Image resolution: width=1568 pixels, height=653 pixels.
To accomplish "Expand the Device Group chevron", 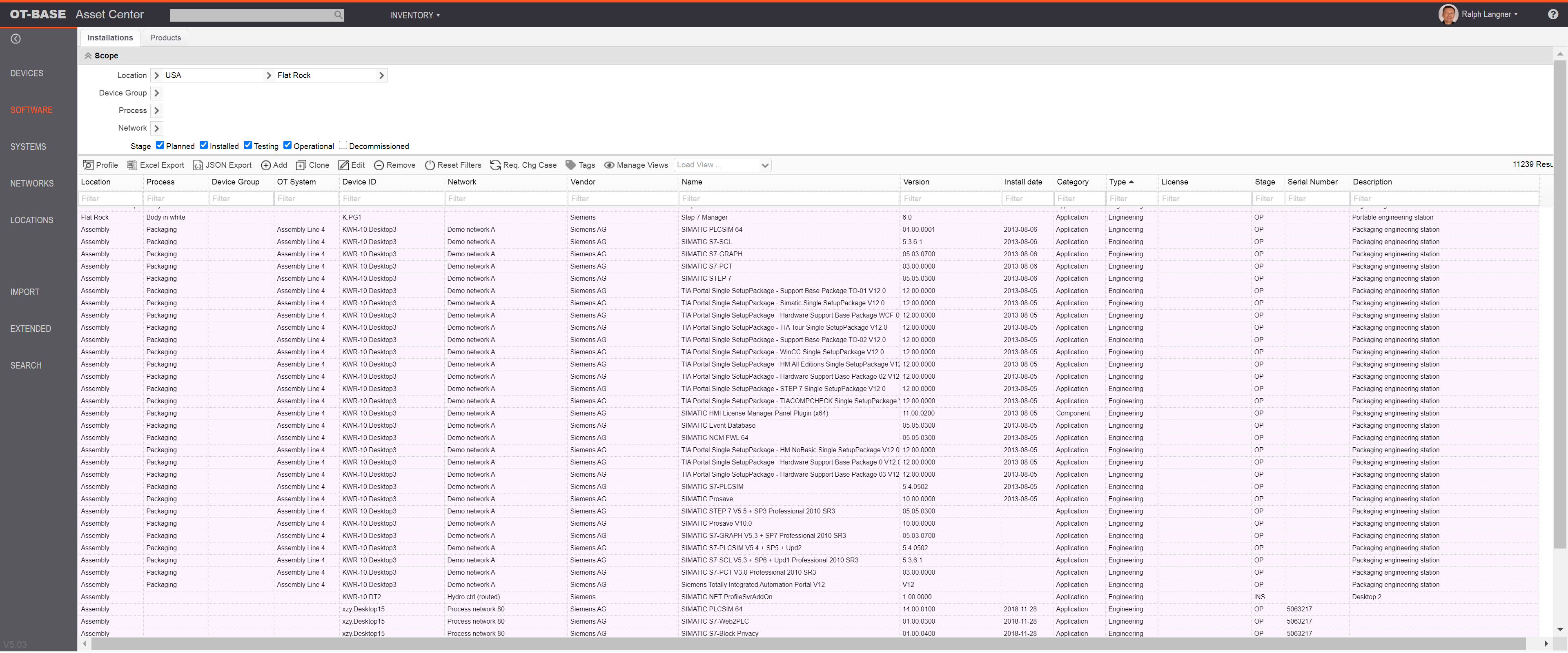I will (x=156, y=93).
